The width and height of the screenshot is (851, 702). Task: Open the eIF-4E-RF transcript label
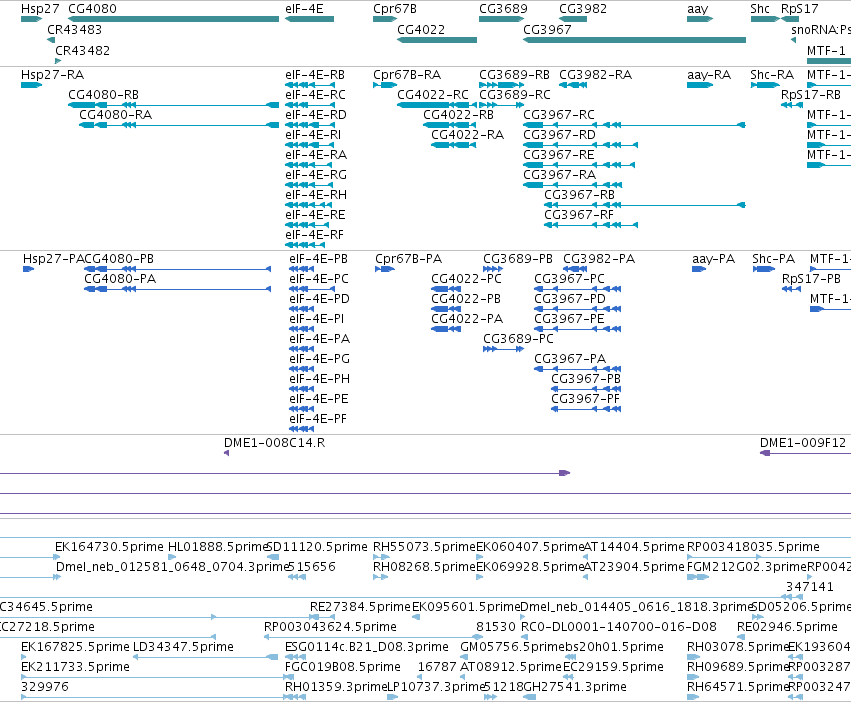tap(314, 235)
